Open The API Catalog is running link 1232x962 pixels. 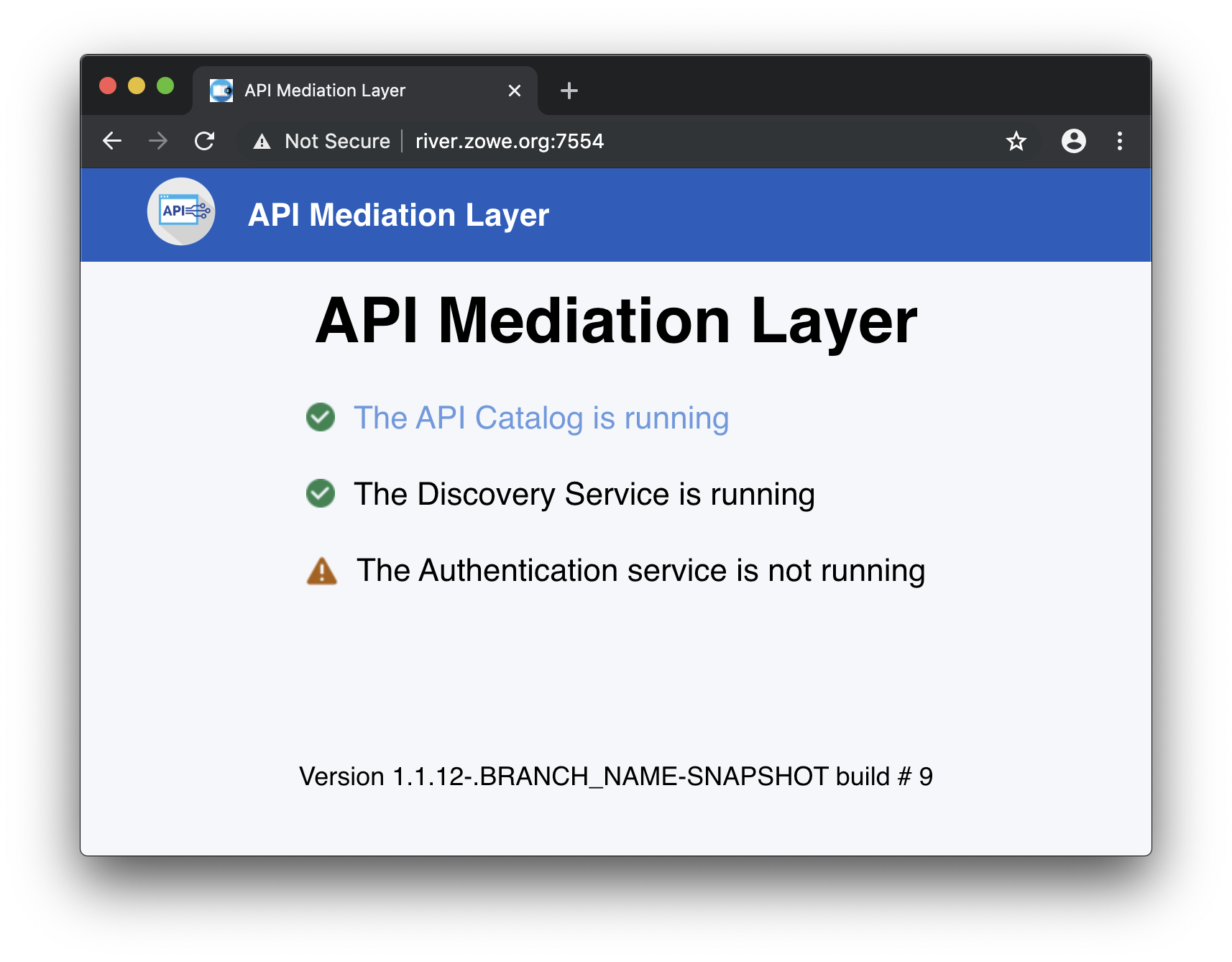(x=541, y=417)
